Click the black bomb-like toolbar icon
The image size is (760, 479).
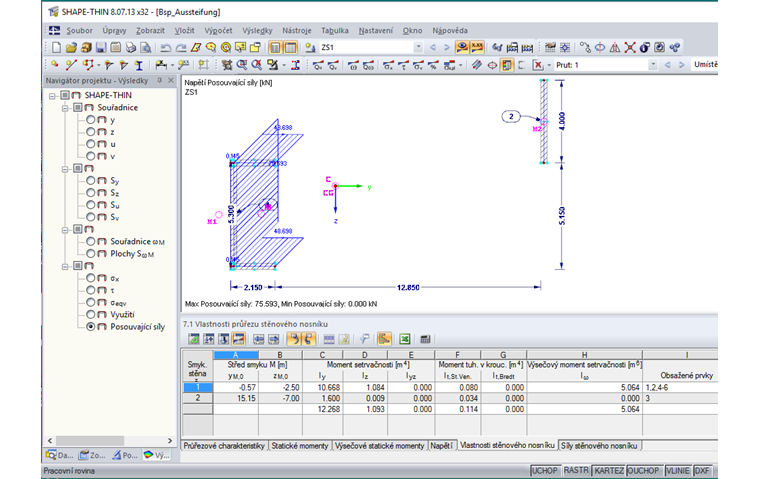click(644, 48)
